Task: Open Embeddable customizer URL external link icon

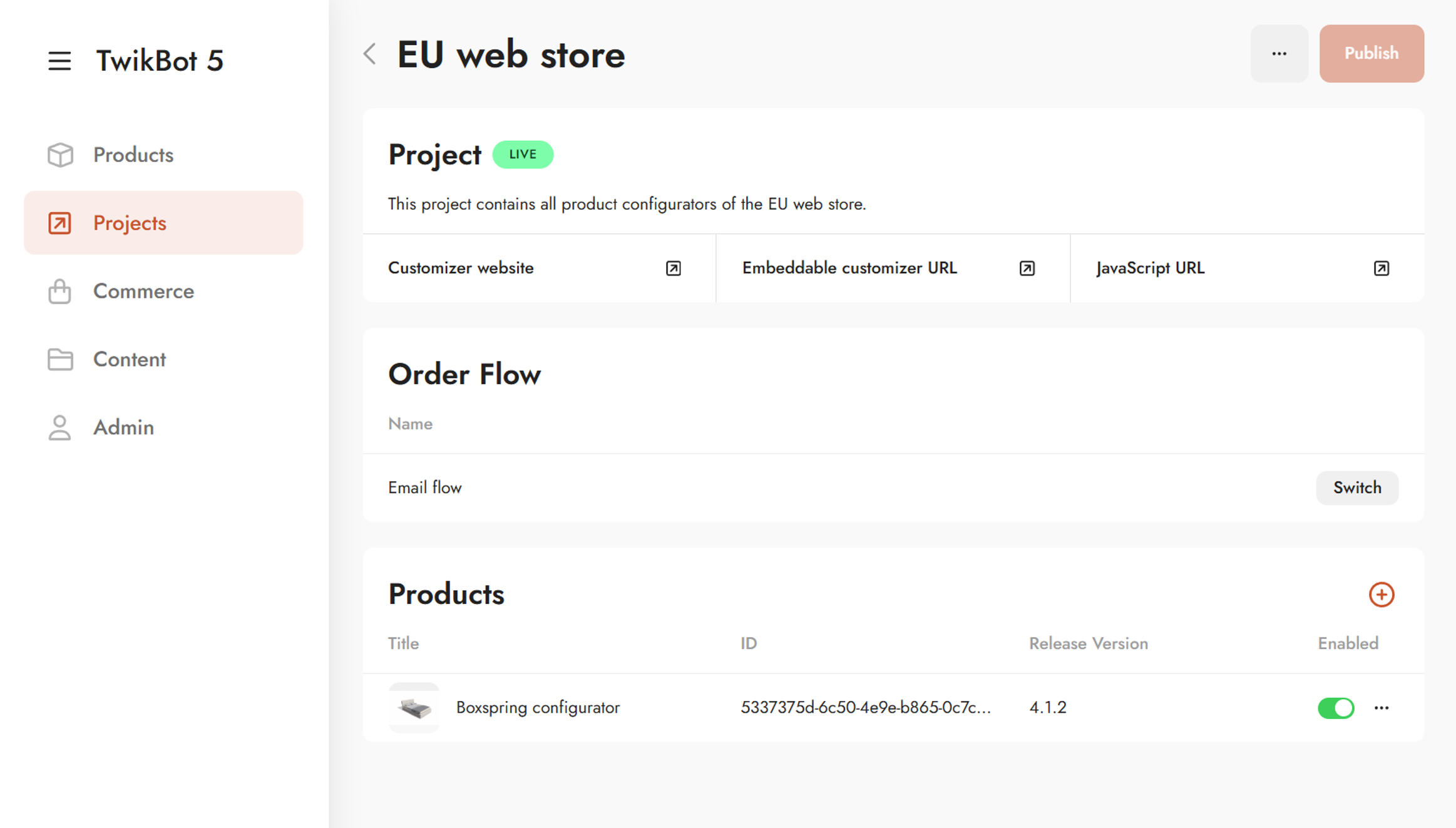Action: coord(1027,268)
